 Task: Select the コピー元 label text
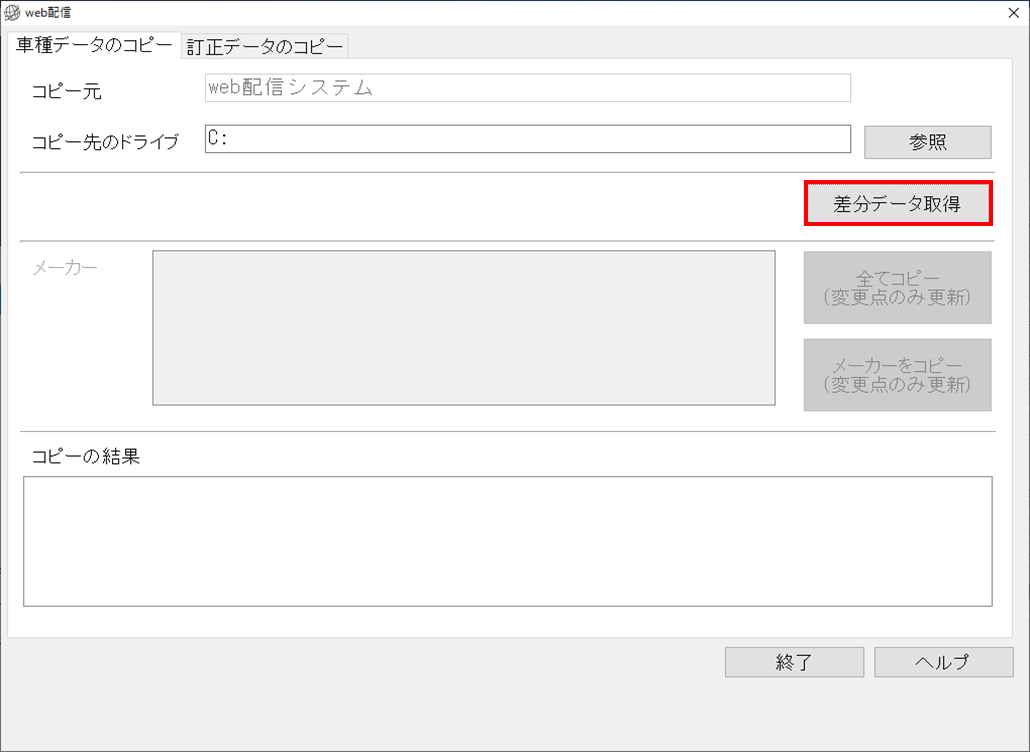tap(67, 91)
